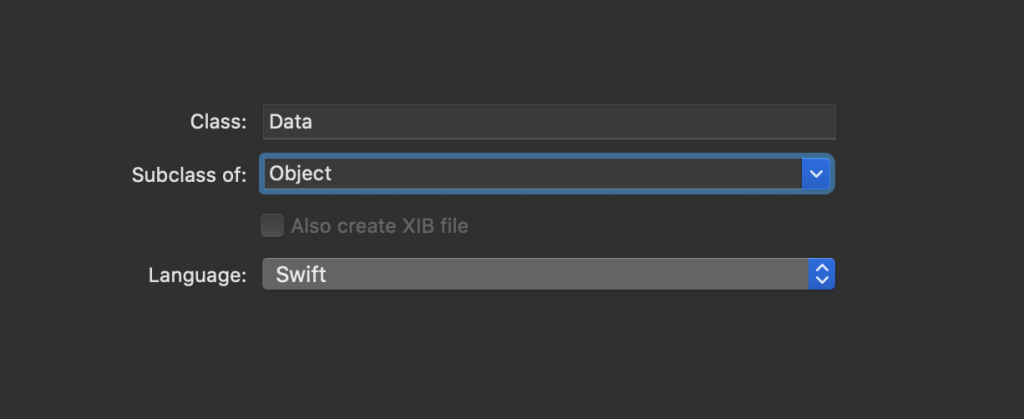Screen dimensions: 1024x419
Task: Expand the superclass suggestions list
Action: tap(817, 174)
